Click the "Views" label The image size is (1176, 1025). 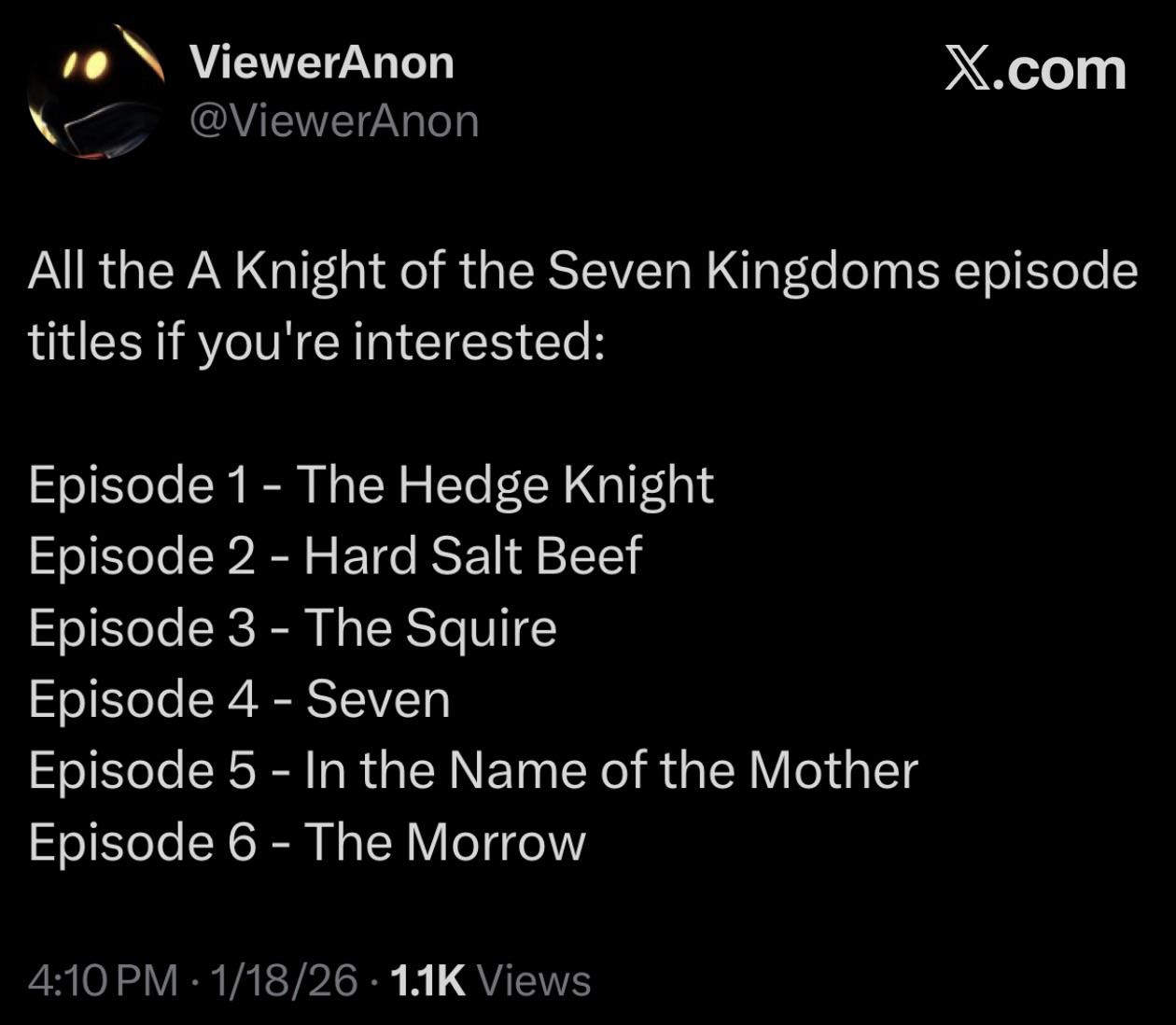(535, 980)
